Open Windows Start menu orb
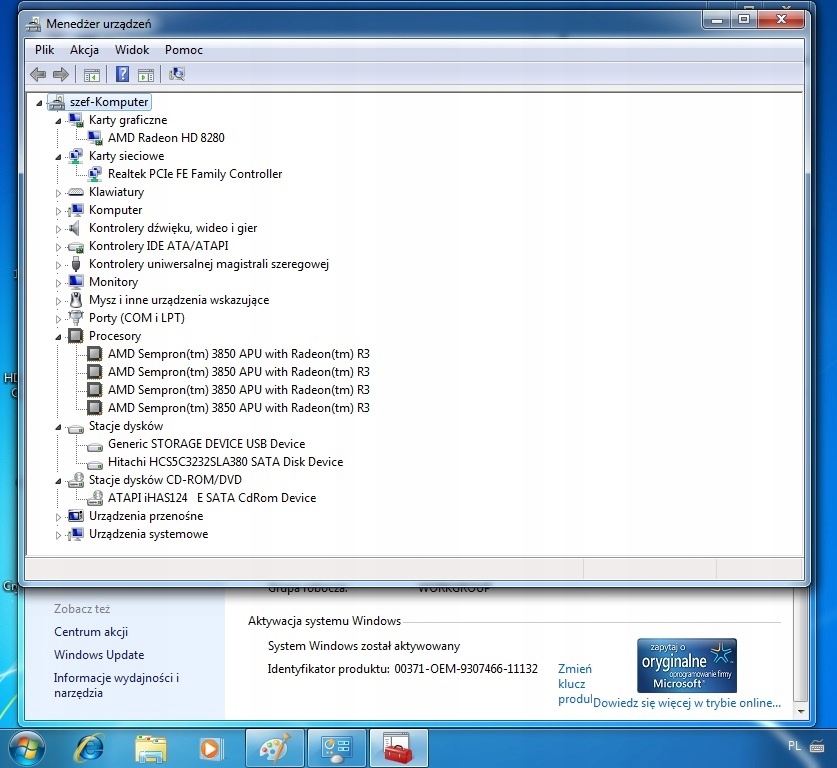Screen dimensions: 837x768 pos(26,748)
